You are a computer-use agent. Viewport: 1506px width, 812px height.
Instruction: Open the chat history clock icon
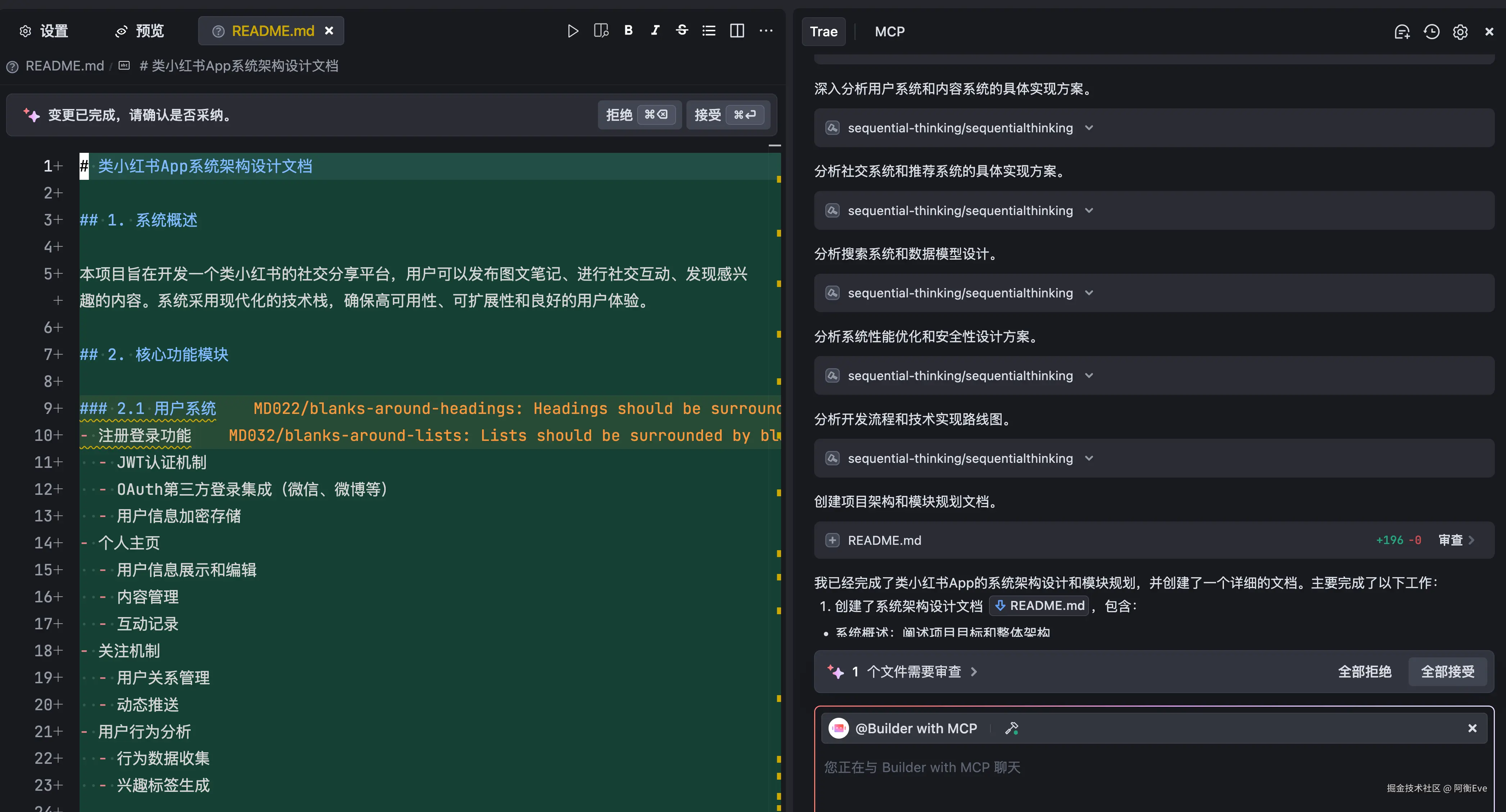pos(1431,32)
